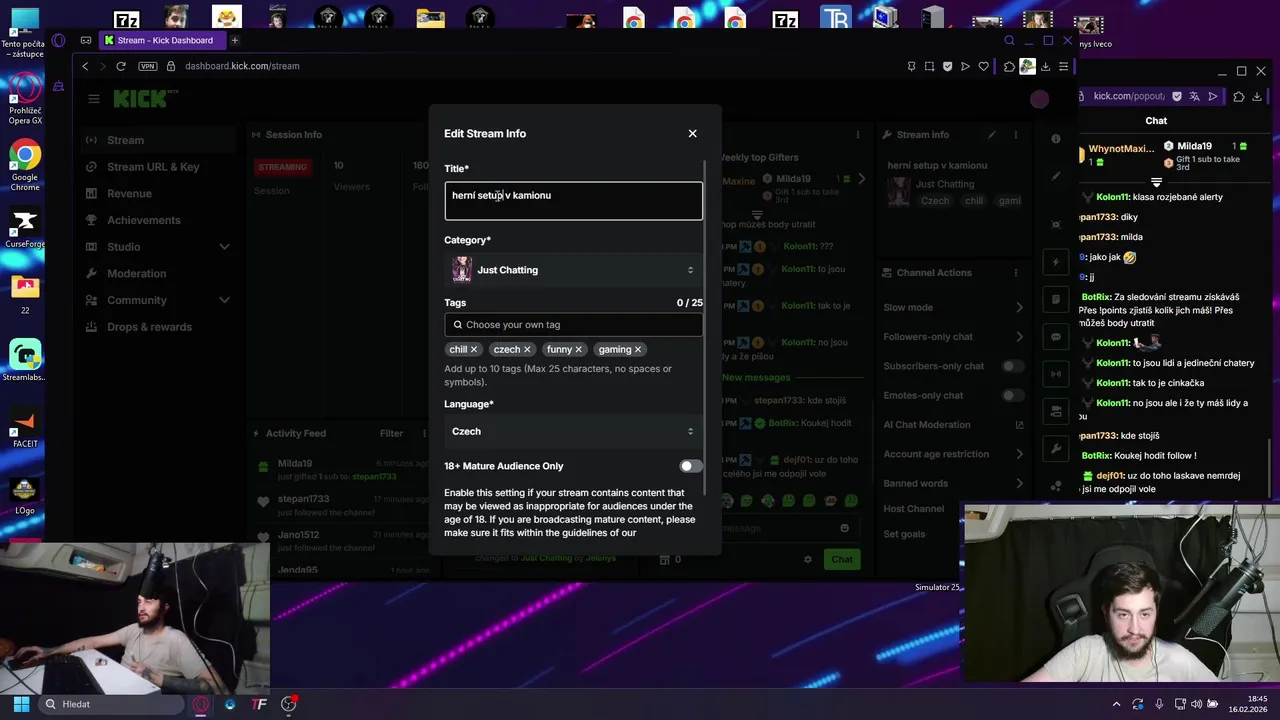
Task: Open CurseForge desktop shortcut
Action: click(x=25, y=229)
